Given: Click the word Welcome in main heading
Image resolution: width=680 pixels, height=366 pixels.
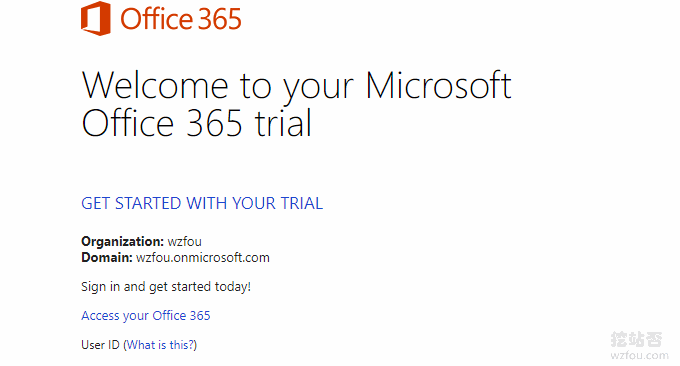Looking at the screenshot, I should [155, 85].
